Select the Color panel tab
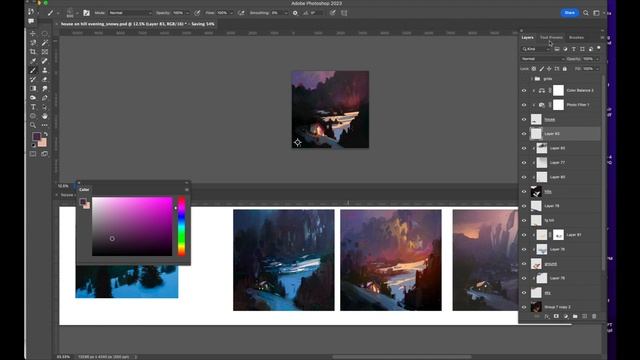 [x=84, y=190]
